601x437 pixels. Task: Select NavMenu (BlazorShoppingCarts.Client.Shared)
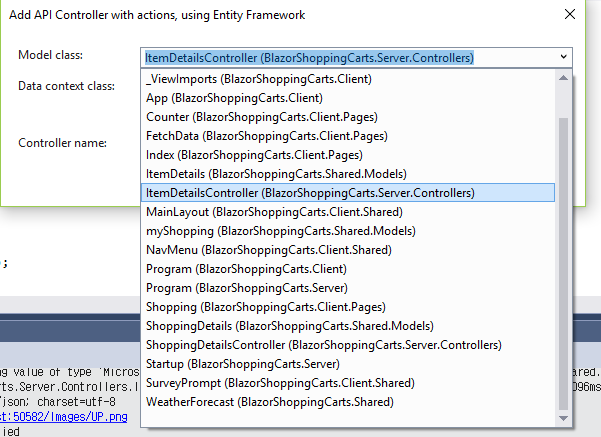[348, 250]
